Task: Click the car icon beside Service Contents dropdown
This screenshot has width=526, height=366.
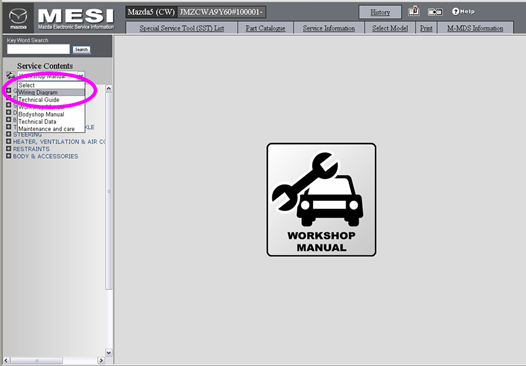Action: [x=10, y=75]
